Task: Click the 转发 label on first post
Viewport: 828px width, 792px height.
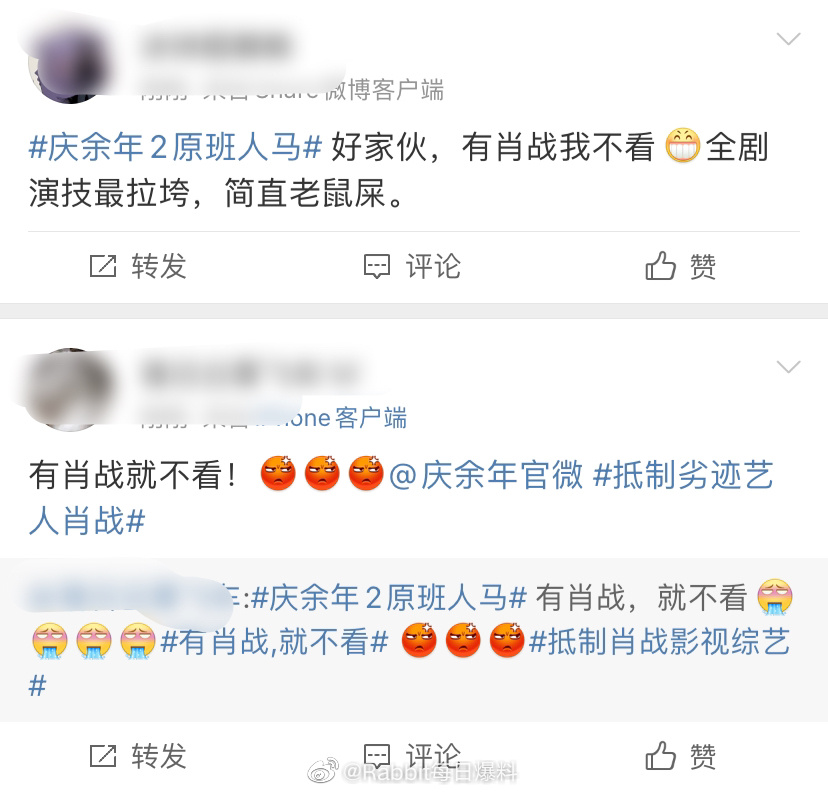Action: click(159, 266)
